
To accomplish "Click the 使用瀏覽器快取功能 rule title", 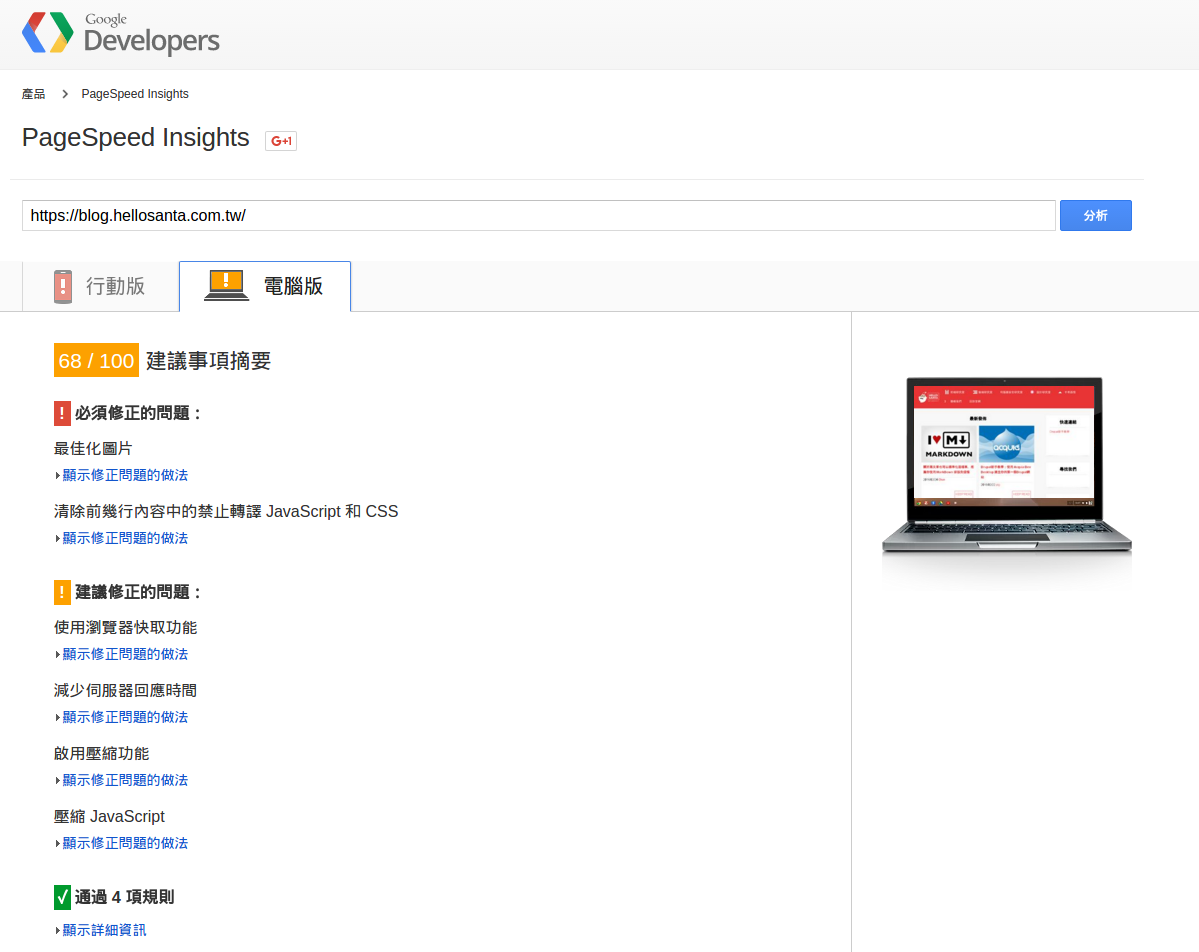I will point(125,627).
